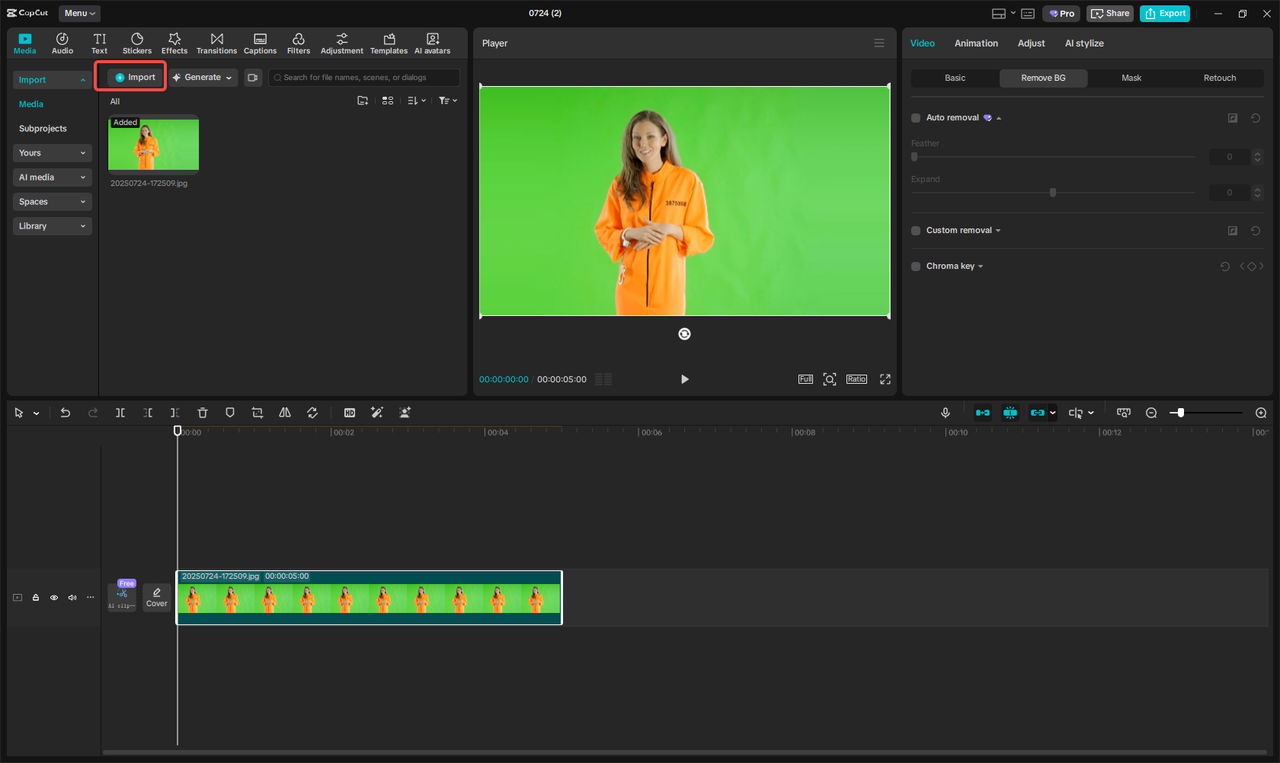Image resolution: width=1280 pixels, height=763 pixels.
Task: Open the Transitions panel
Action: 216,43
